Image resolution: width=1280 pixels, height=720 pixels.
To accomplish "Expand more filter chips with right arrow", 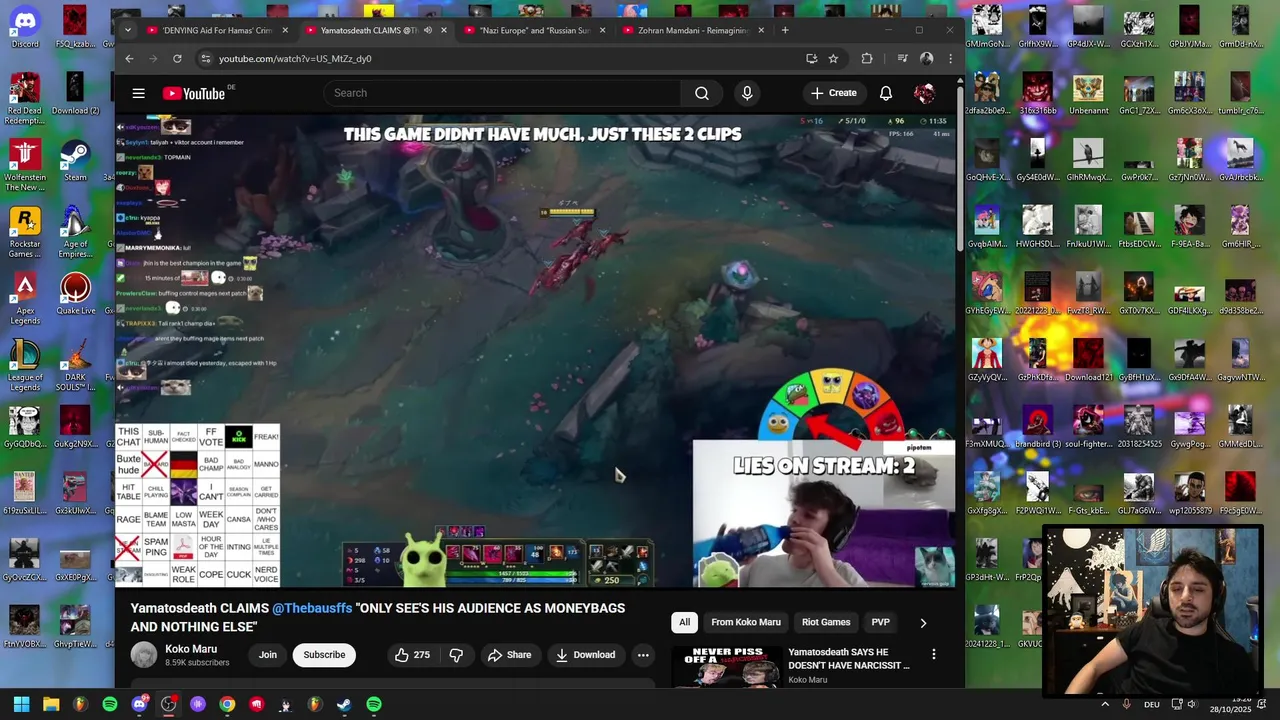I will [x=923, y=622].
